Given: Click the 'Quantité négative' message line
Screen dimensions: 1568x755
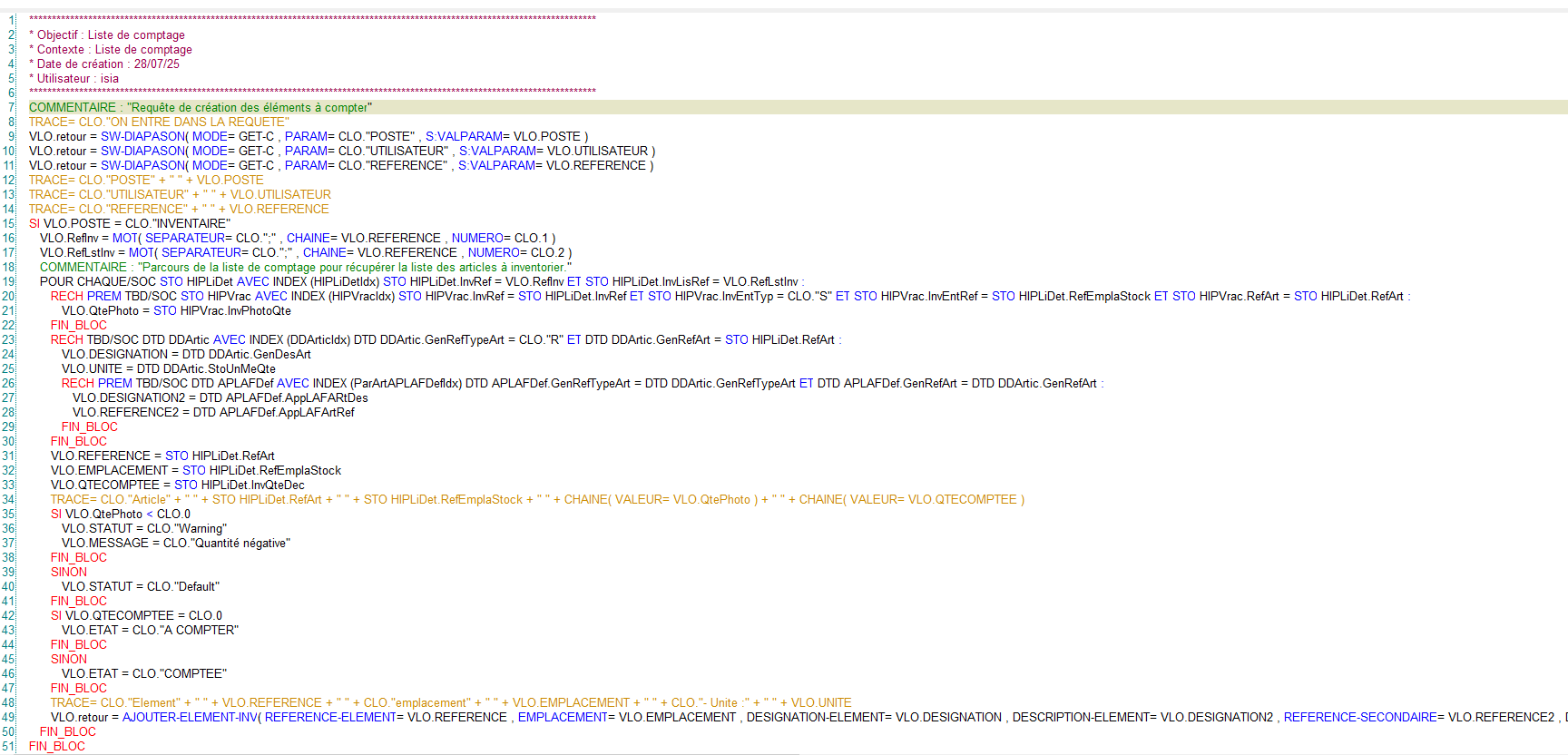Looking at the screenshot, I should (176, 543).
